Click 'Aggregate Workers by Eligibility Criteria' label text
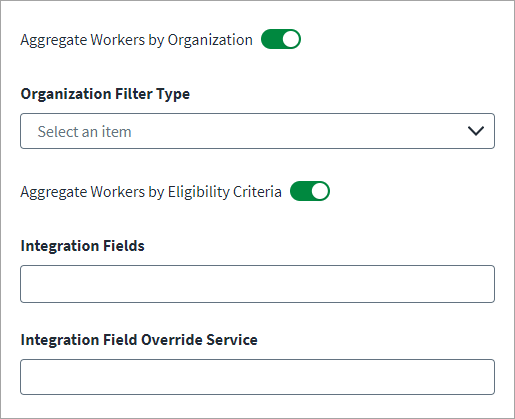Image resolution: width=515 pixels, height=419 pixels. (x=151, y=192)
